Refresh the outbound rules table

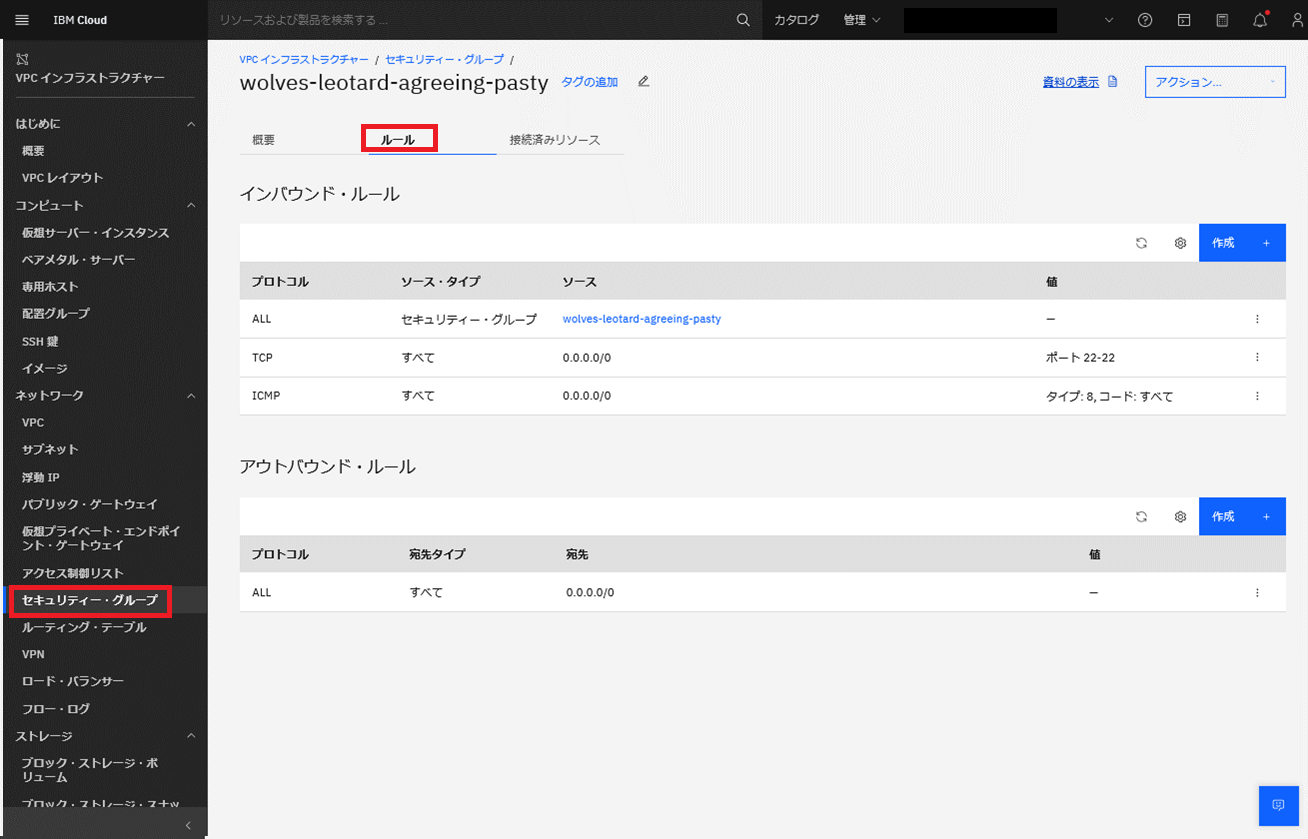1141,517
